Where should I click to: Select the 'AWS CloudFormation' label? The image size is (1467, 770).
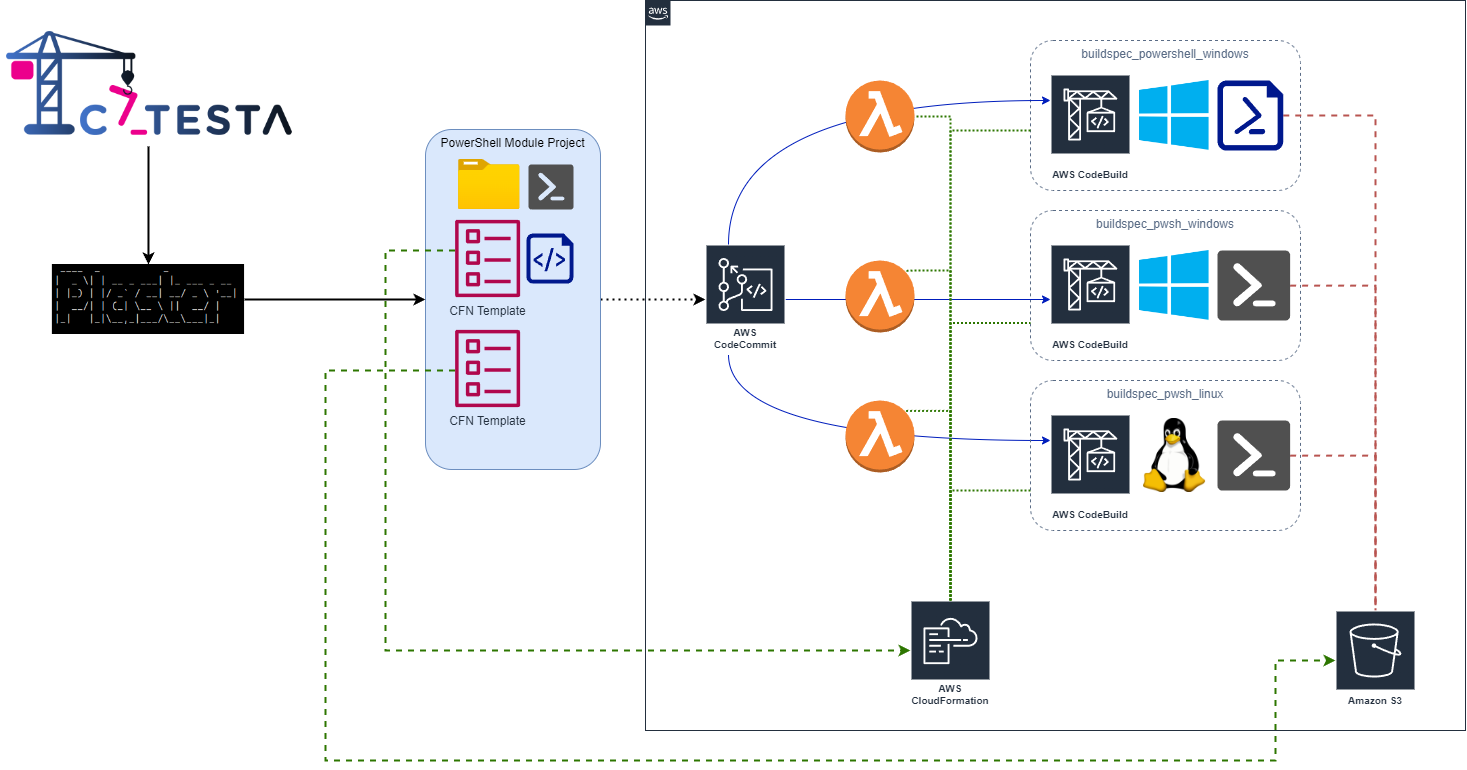(950, 694)
